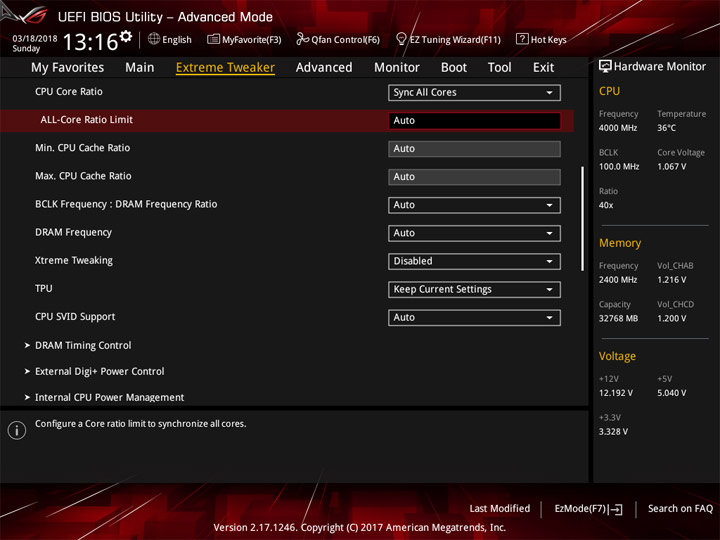Click the 32768 MB capacity value

coord(618,318)
